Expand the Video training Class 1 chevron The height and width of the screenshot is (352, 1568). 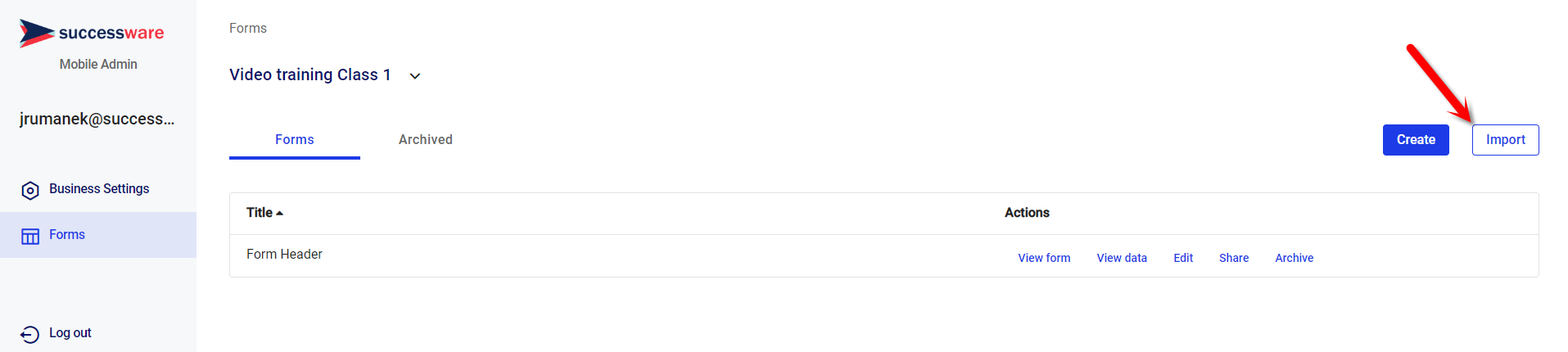pos(415,75)
